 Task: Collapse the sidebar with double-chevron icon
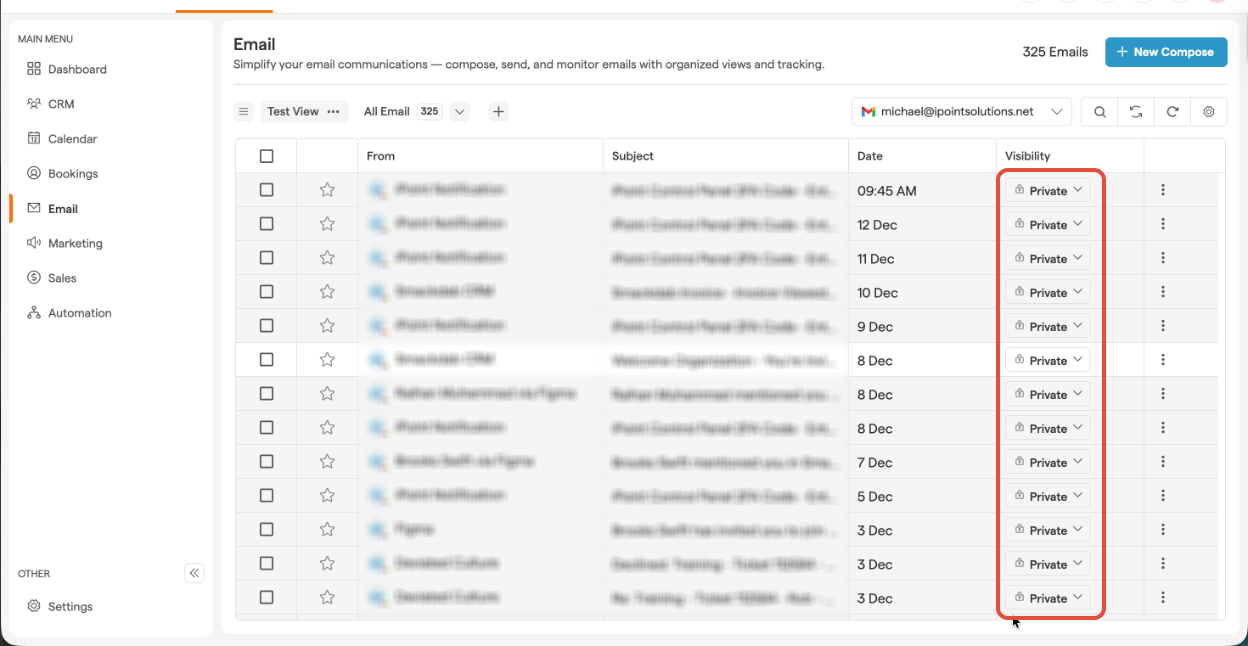[x=195, y=573]
